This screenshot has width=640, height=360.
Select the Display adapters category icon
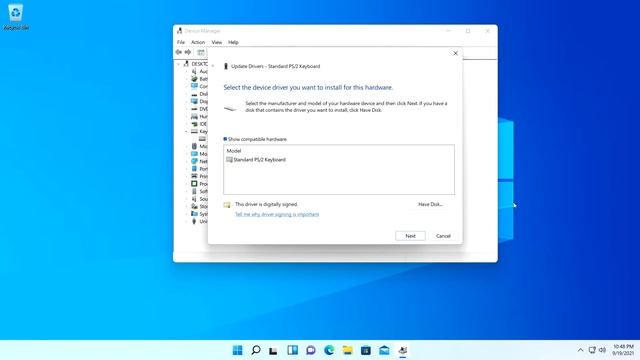[194, 101]
